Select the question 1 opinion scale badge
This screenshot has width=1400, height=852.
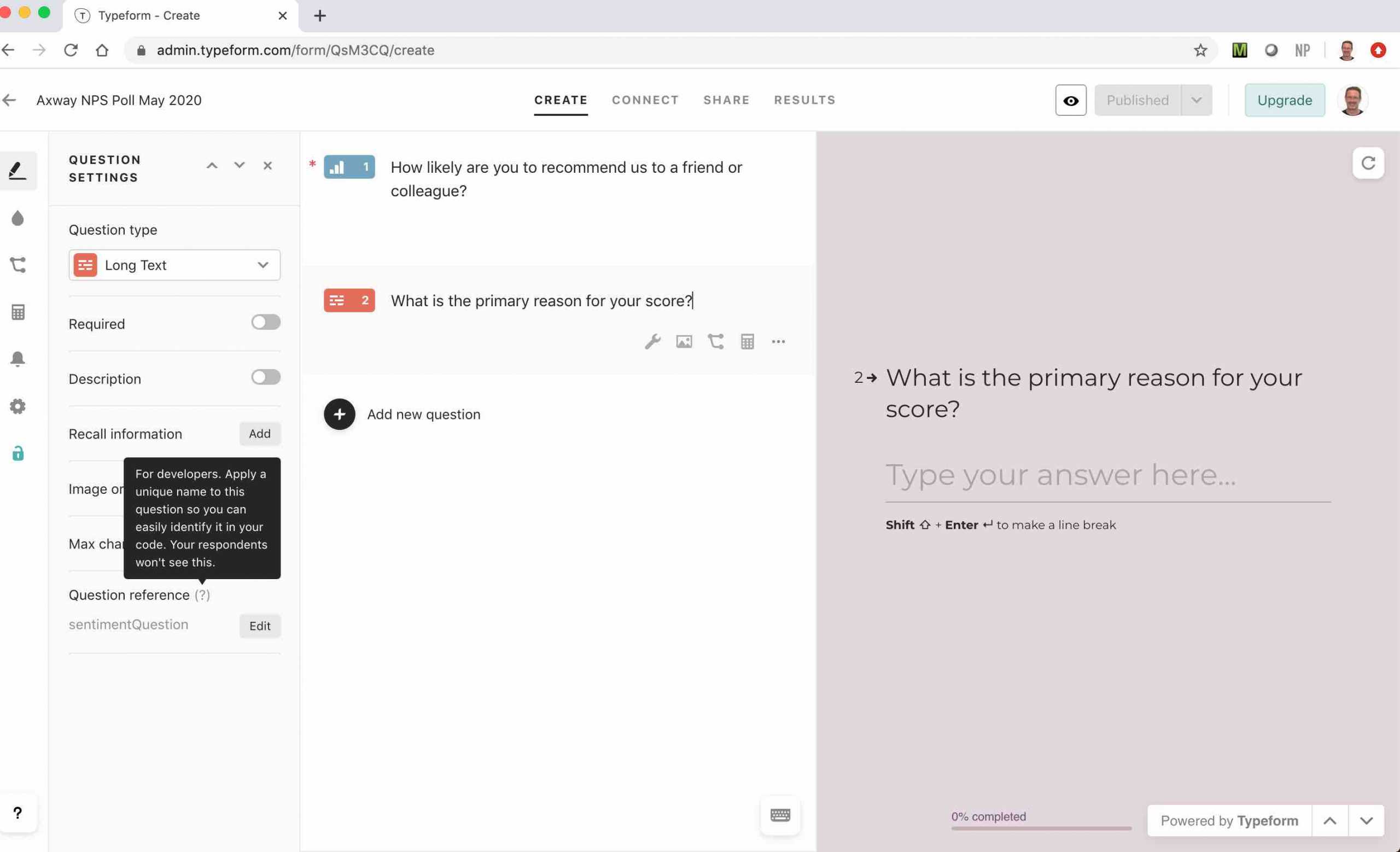(349, 167)
